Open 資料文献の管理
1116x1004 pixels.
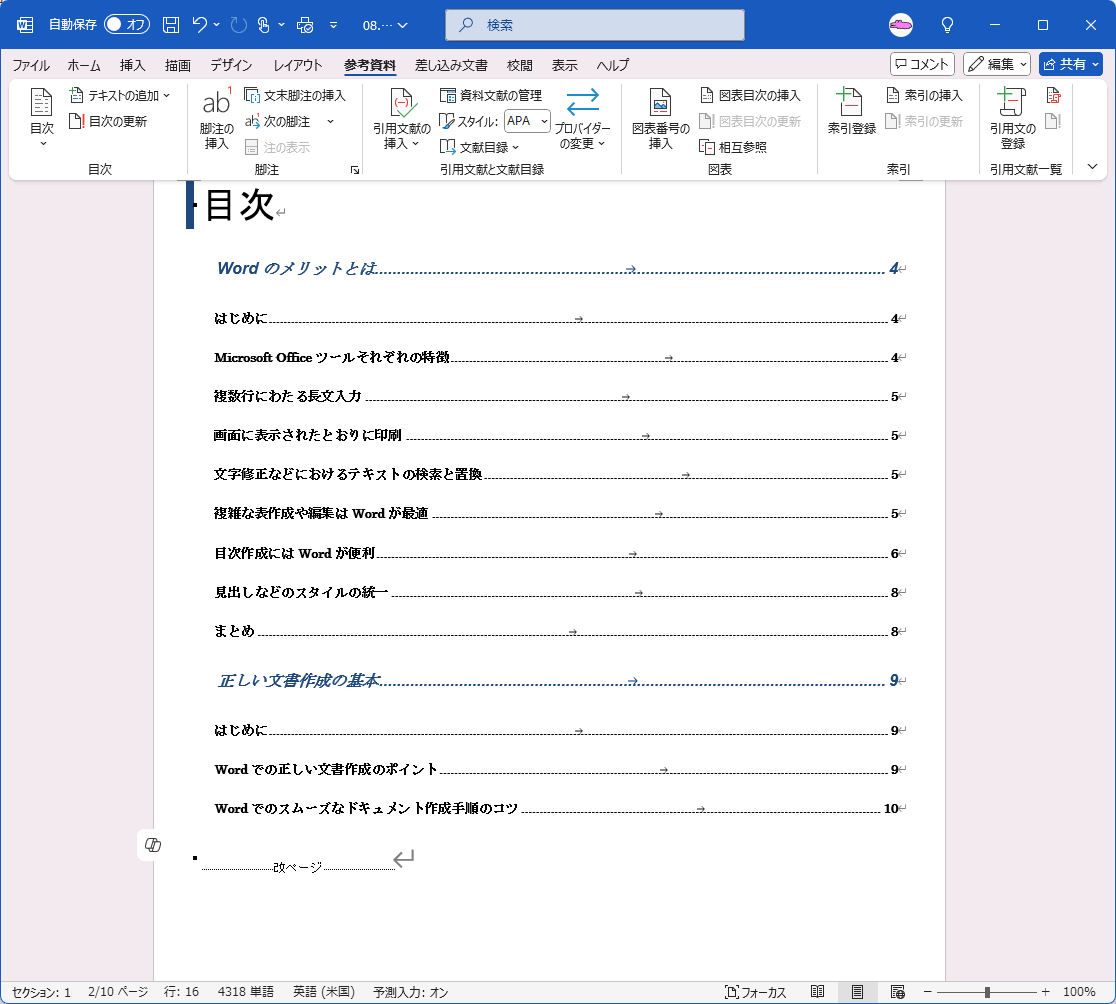(491, 95)
